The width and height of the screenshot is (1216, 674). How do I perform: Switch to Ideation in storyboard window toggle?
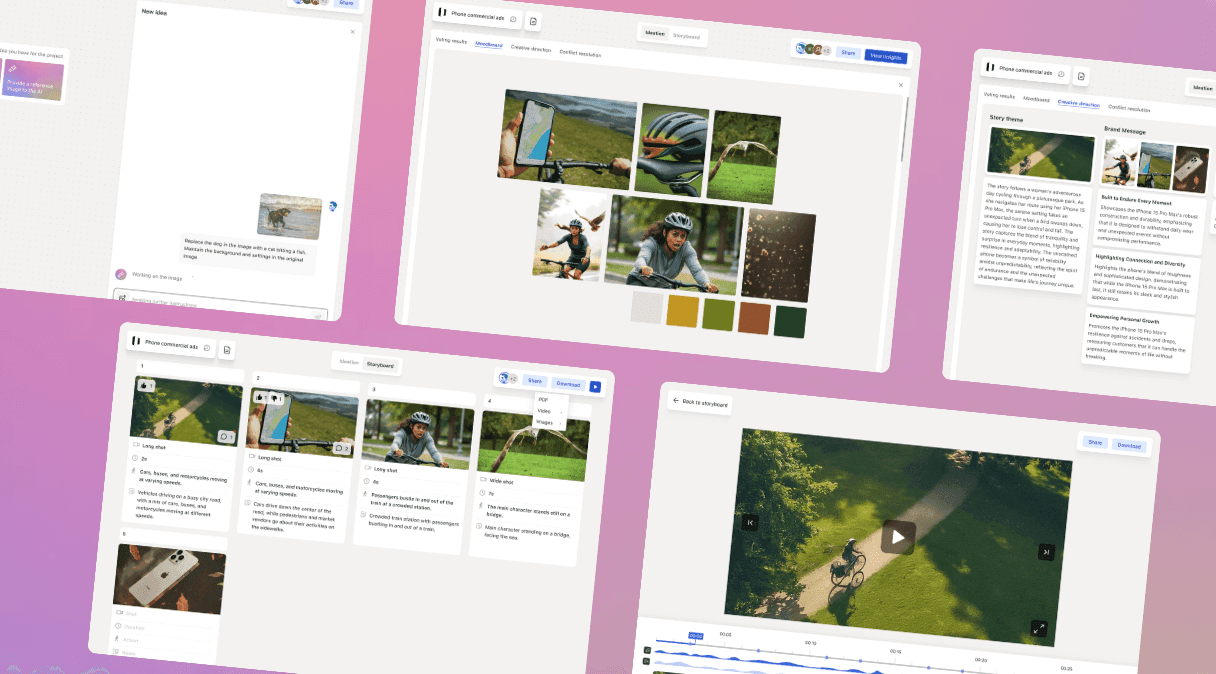[349, 362]
